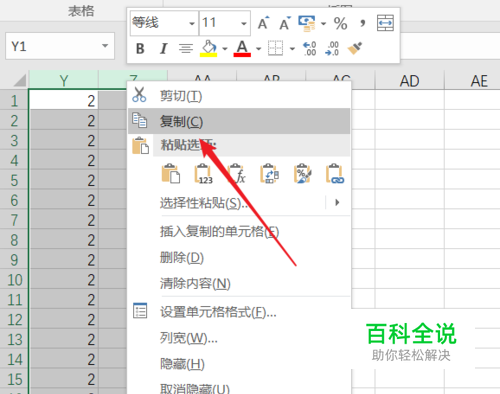Apply percent style format
Image resolution: width=500 pixels, height=394 pixels.
click(x=340, y=23)
